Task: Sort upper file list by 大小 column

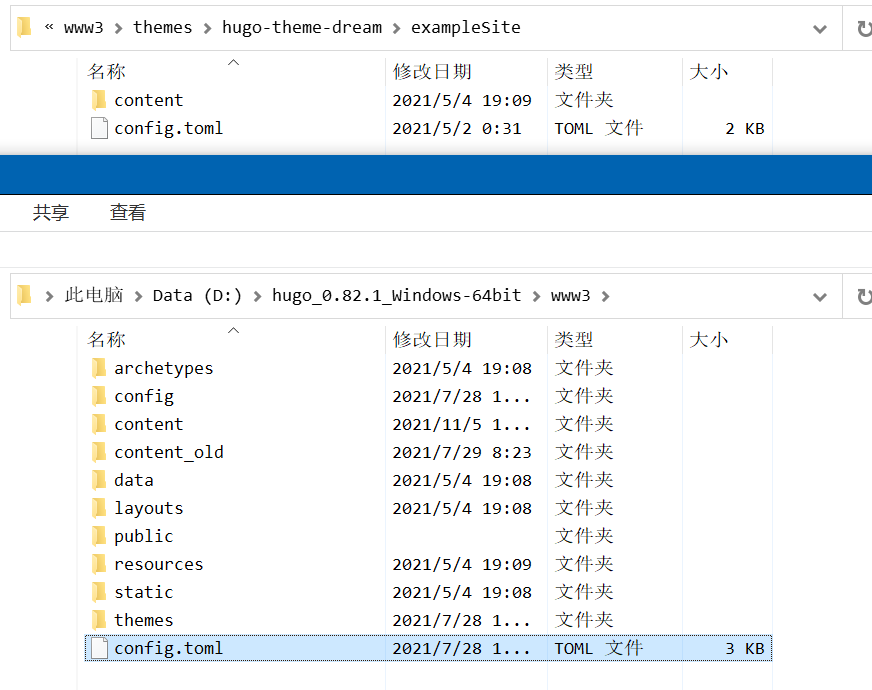Action: (709, 72)
